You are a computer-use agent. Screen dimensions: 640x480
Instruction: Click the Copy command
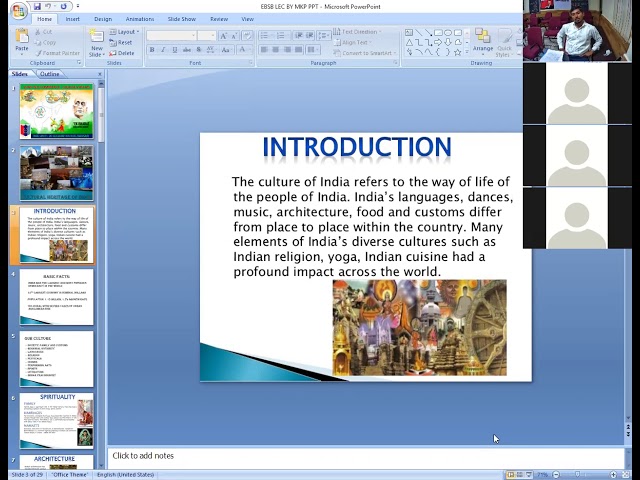click(45, 42)
